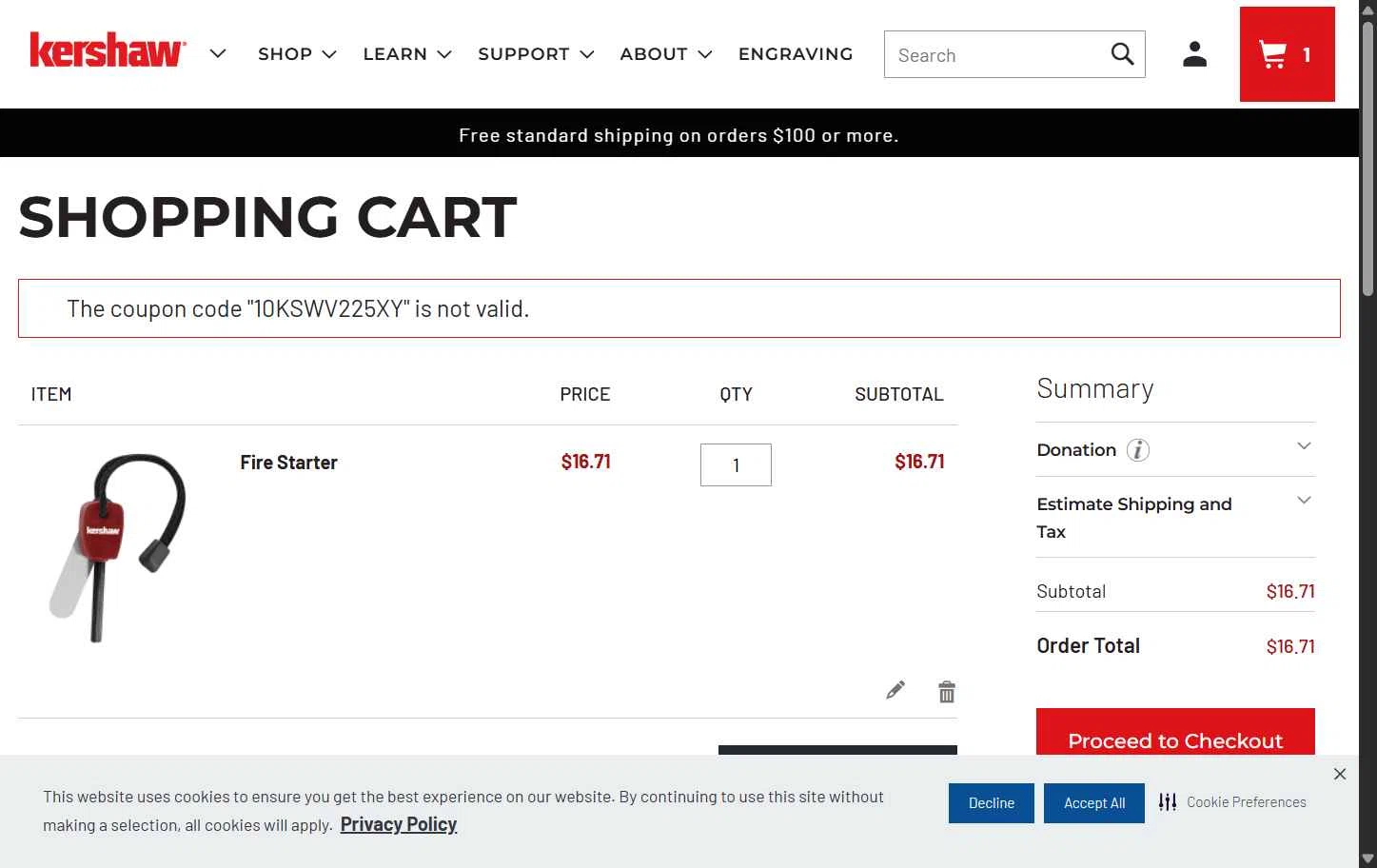Open the ABOUT menu

665,54
